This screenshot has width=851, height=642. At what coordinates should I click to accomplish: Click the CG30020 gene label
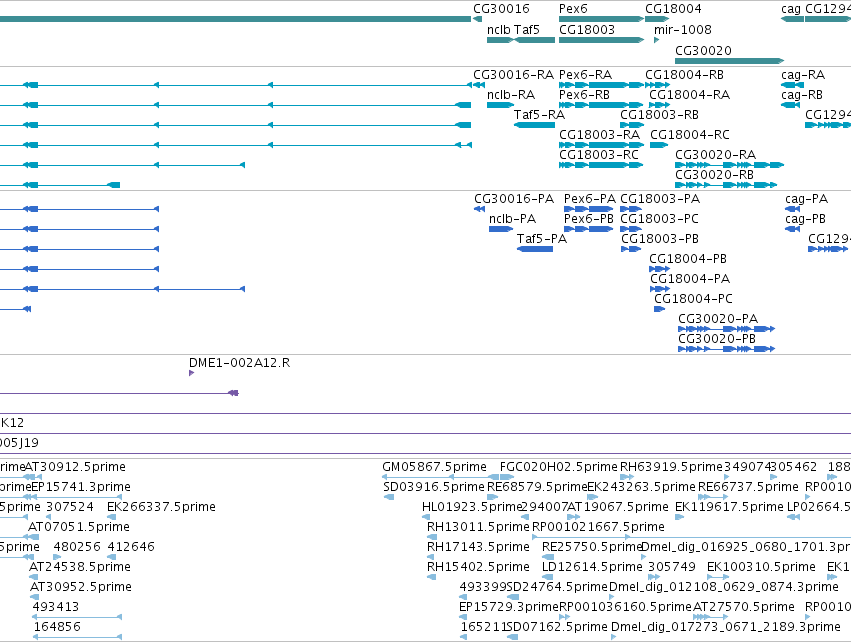pyautogui.click(x=703, y=50)
